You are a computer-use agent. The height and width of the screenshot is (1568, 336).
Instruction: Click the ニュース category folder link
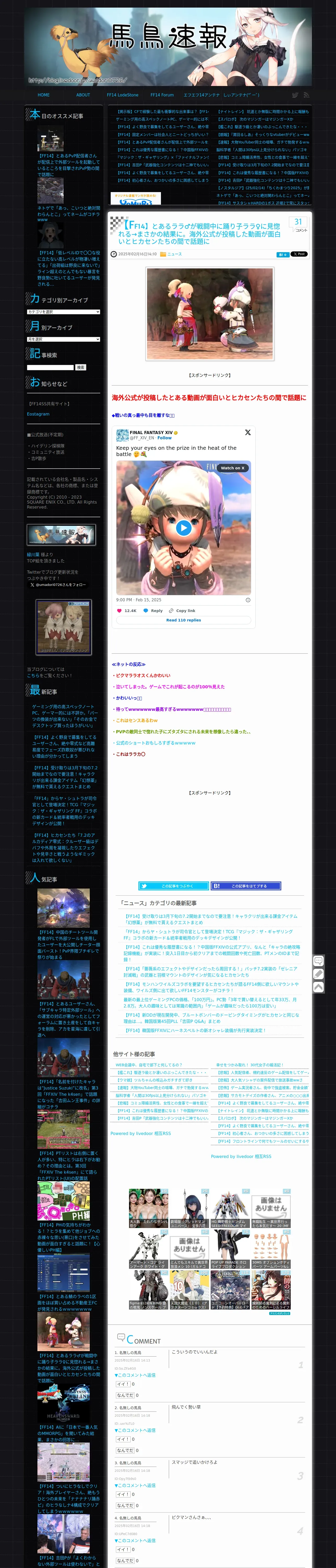click(x=174, y=255)
